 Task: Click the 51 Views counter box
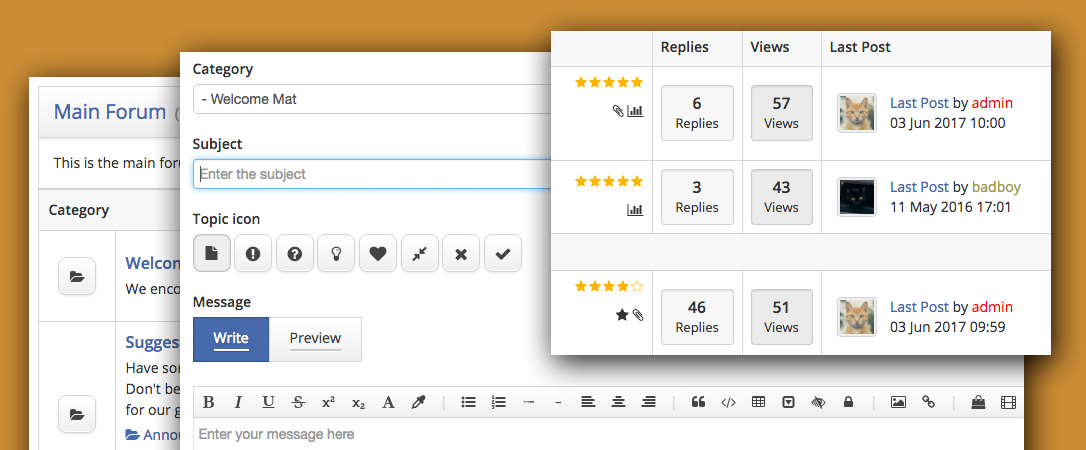point(781,316)
